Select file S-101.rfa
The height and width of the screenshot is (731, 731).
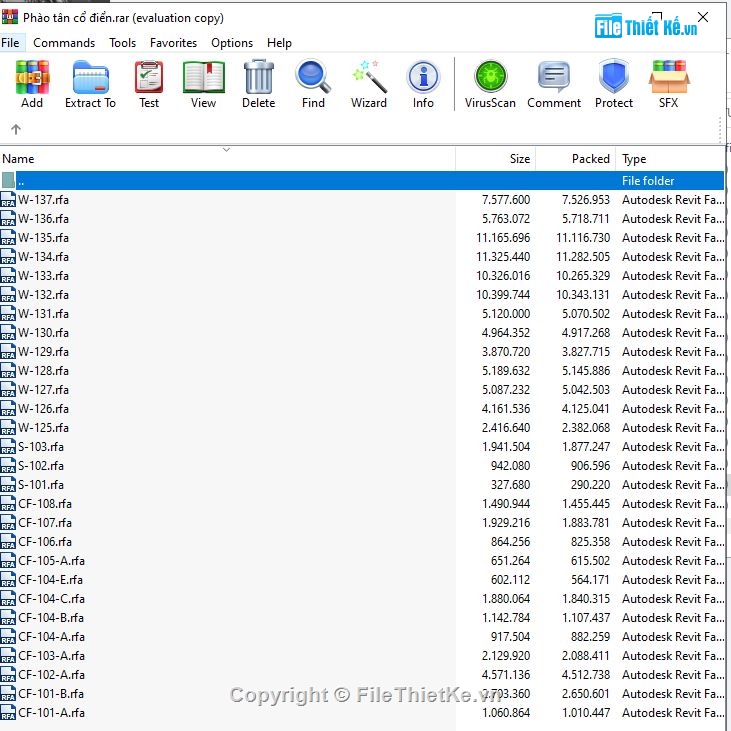(x=362, y=484)
